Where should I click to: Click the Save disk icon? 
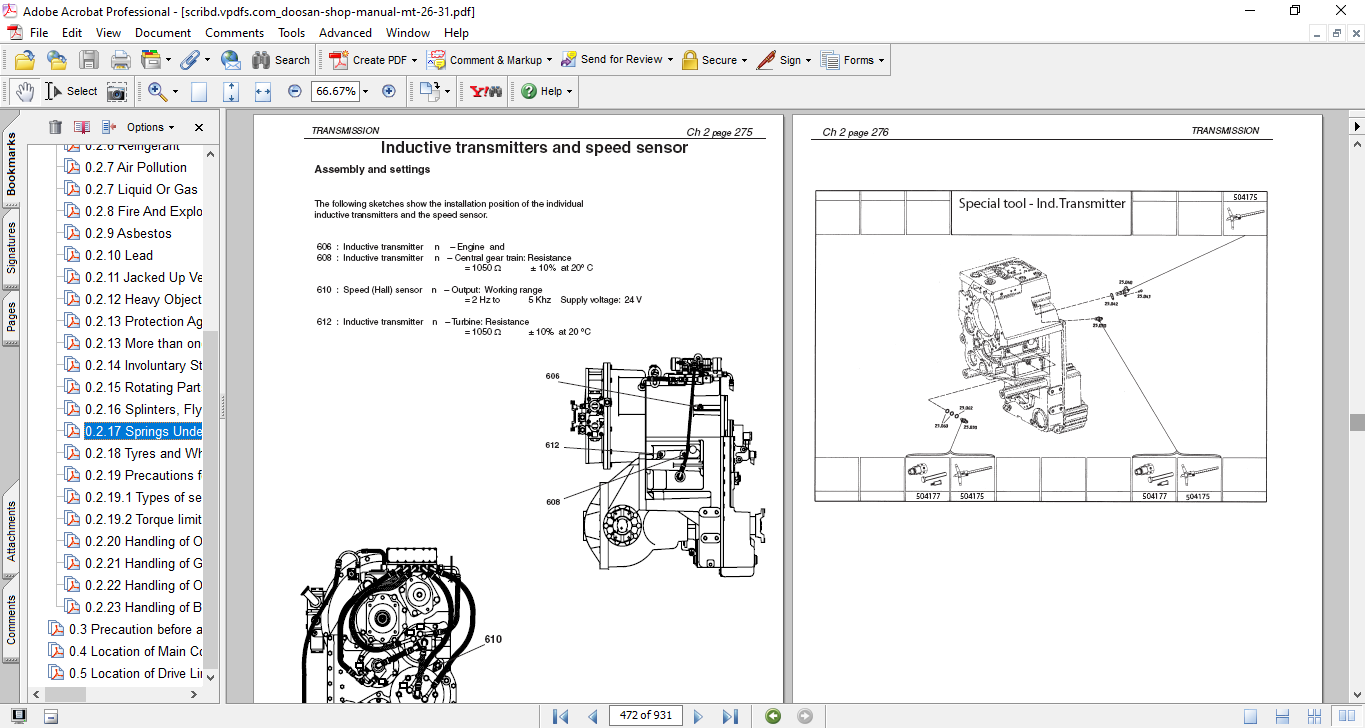coord(89,60)
